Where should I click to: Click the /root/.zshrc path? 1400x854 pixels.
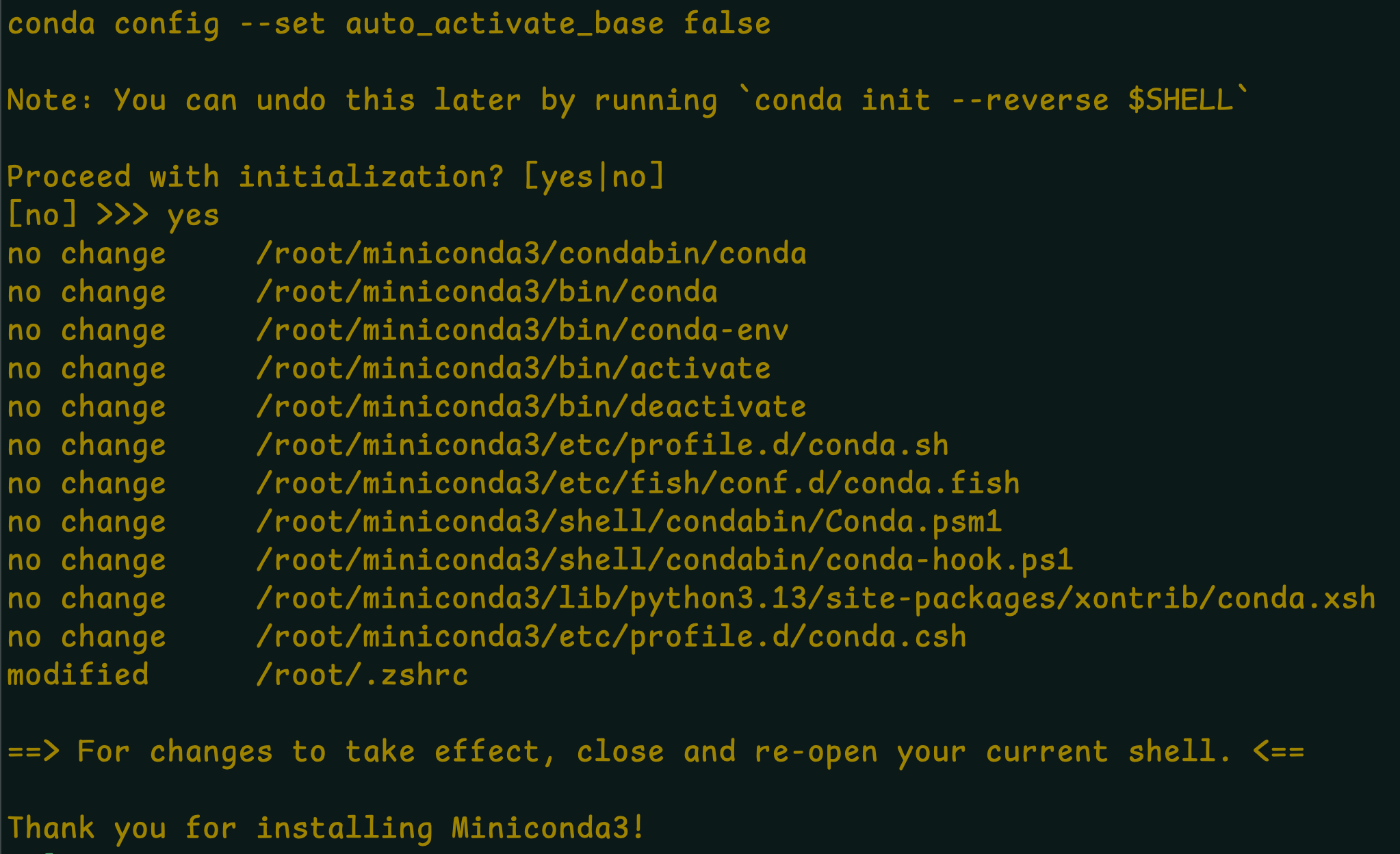point(362,676)
